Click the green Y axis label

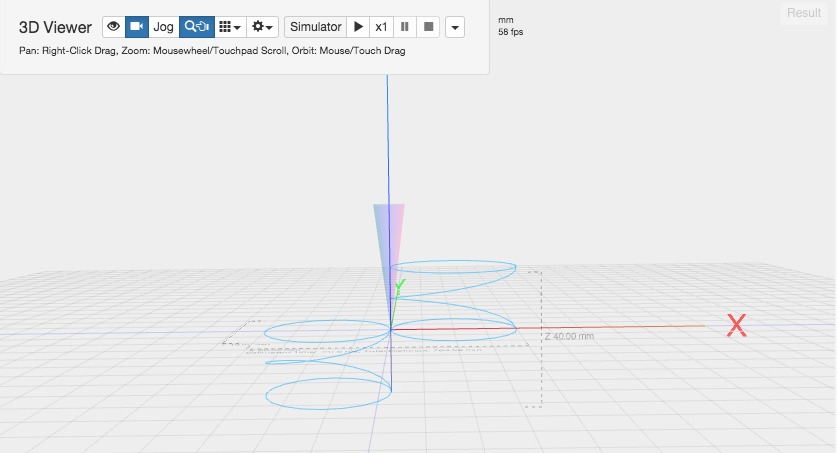point(399,286)
